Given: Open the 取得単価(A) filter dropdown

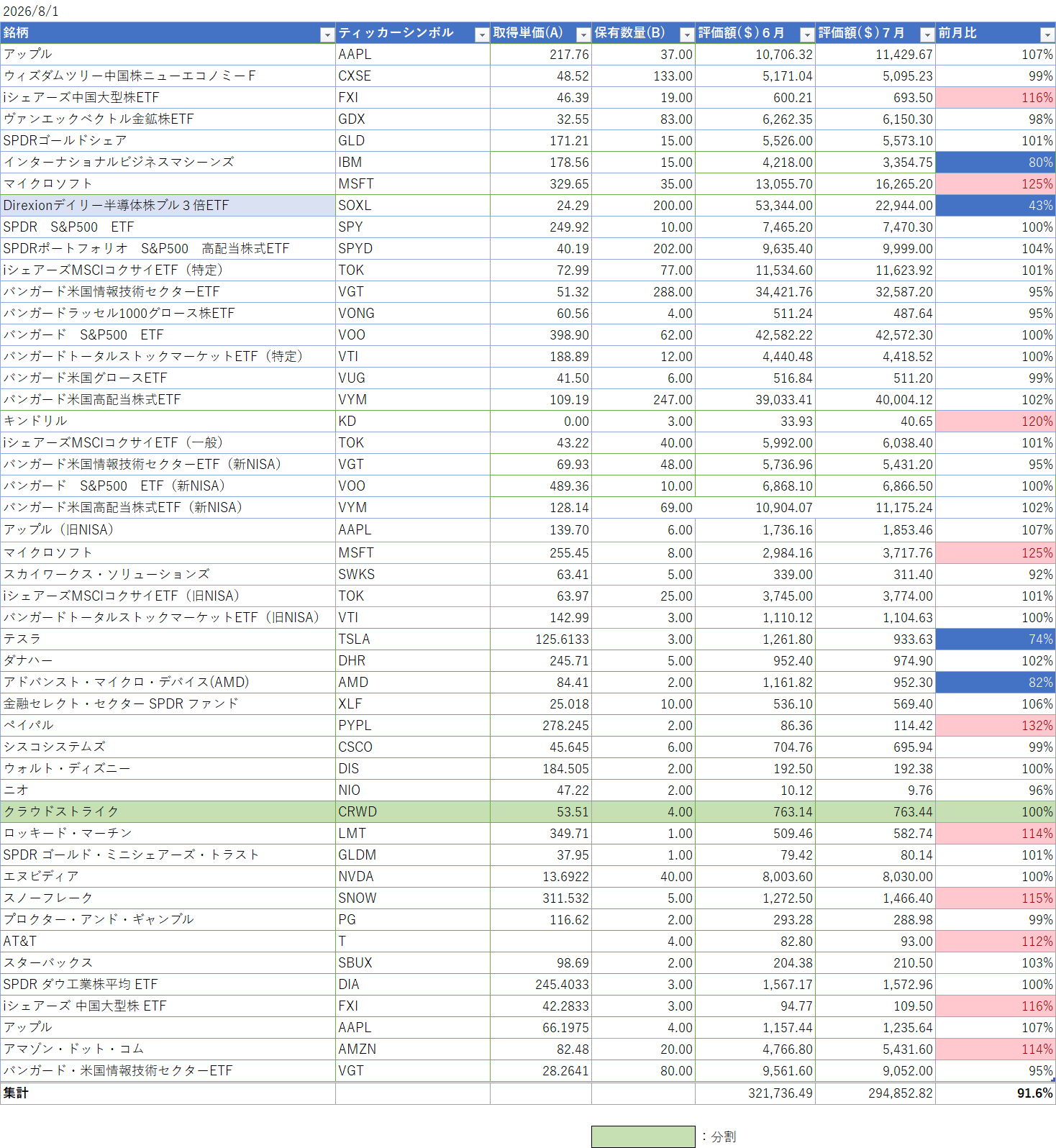Looking at the screenshot, I should [x=583, y=35].
